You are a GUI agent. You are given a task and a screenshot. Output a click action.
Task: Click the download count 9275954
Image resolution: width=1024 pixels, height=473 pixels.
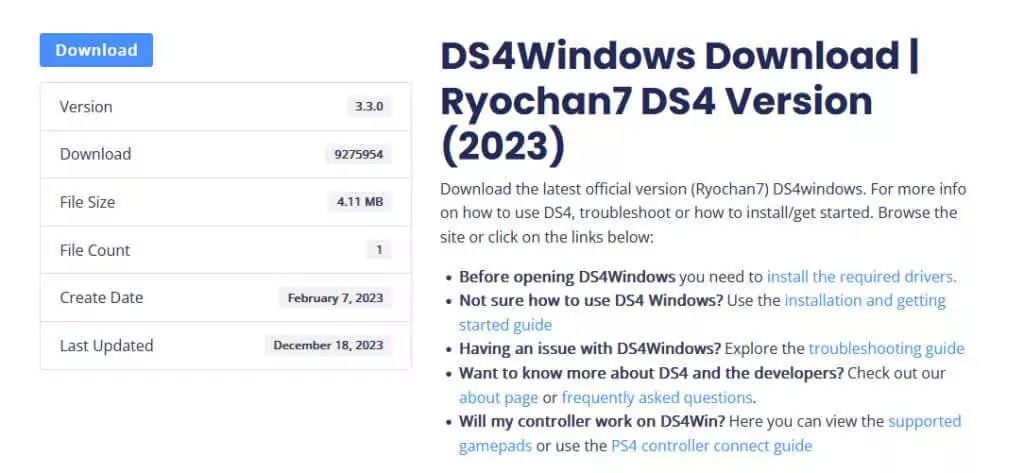(x=359, y=155)
